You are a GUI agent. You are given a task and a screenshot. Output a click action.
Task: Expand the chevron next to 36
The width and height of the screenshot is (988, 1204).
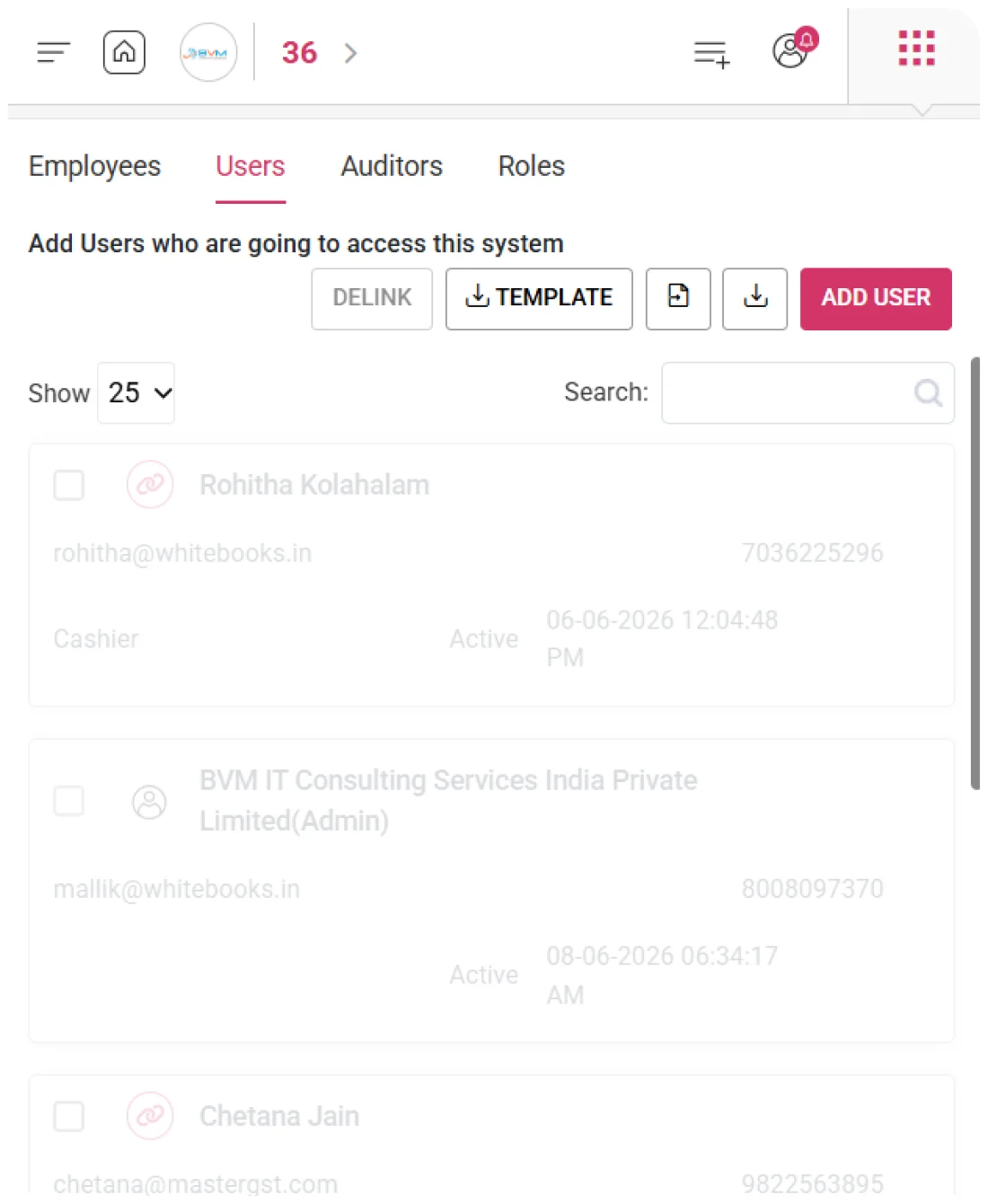(350, 53)
